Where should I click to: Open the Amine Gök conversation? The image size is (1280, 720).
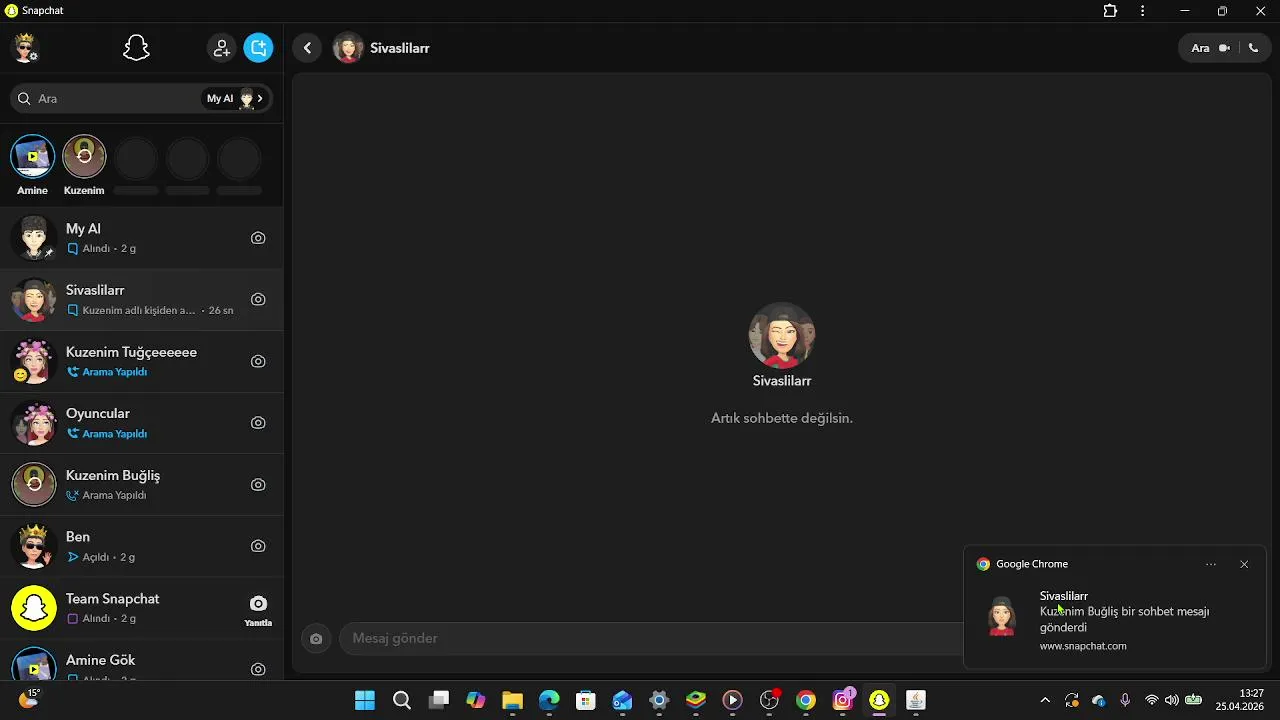[141, 661]
